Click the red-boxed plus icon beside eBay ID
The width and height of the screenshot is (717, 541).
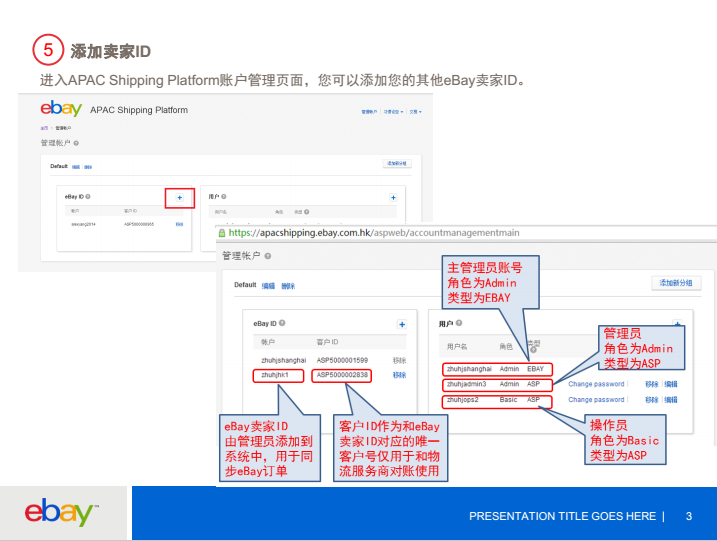(179, 198)
